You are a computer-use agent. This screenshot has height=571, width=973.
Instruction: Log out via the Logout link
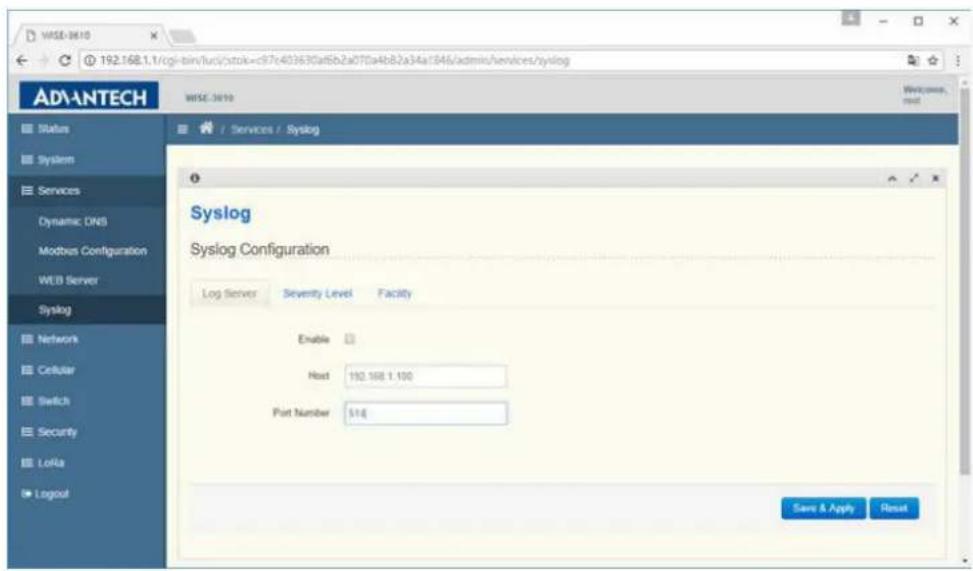(x=45, y=493)
